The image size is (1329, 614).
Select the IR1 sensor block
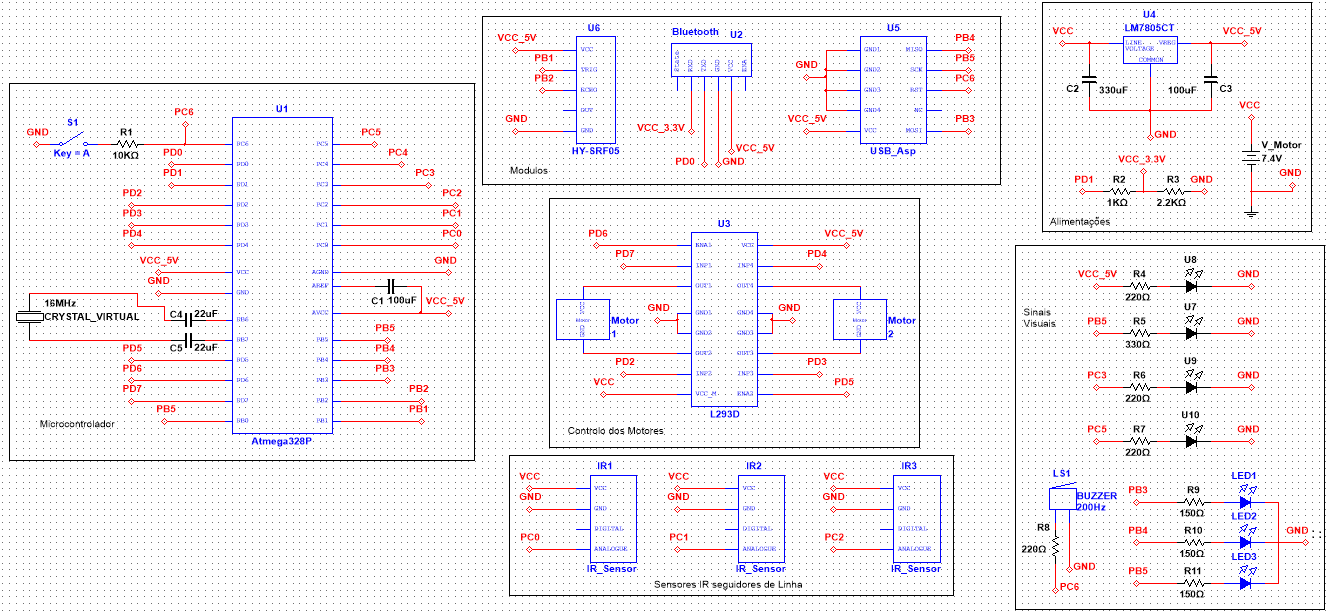(613, 518)
